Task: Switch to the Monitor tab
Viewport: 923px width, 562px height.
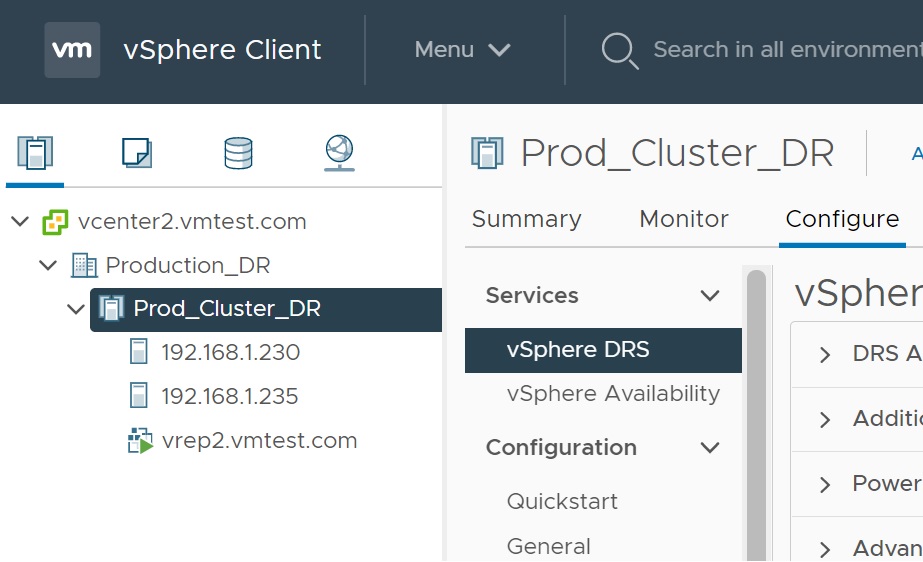Action: click(x=684, y=219)
